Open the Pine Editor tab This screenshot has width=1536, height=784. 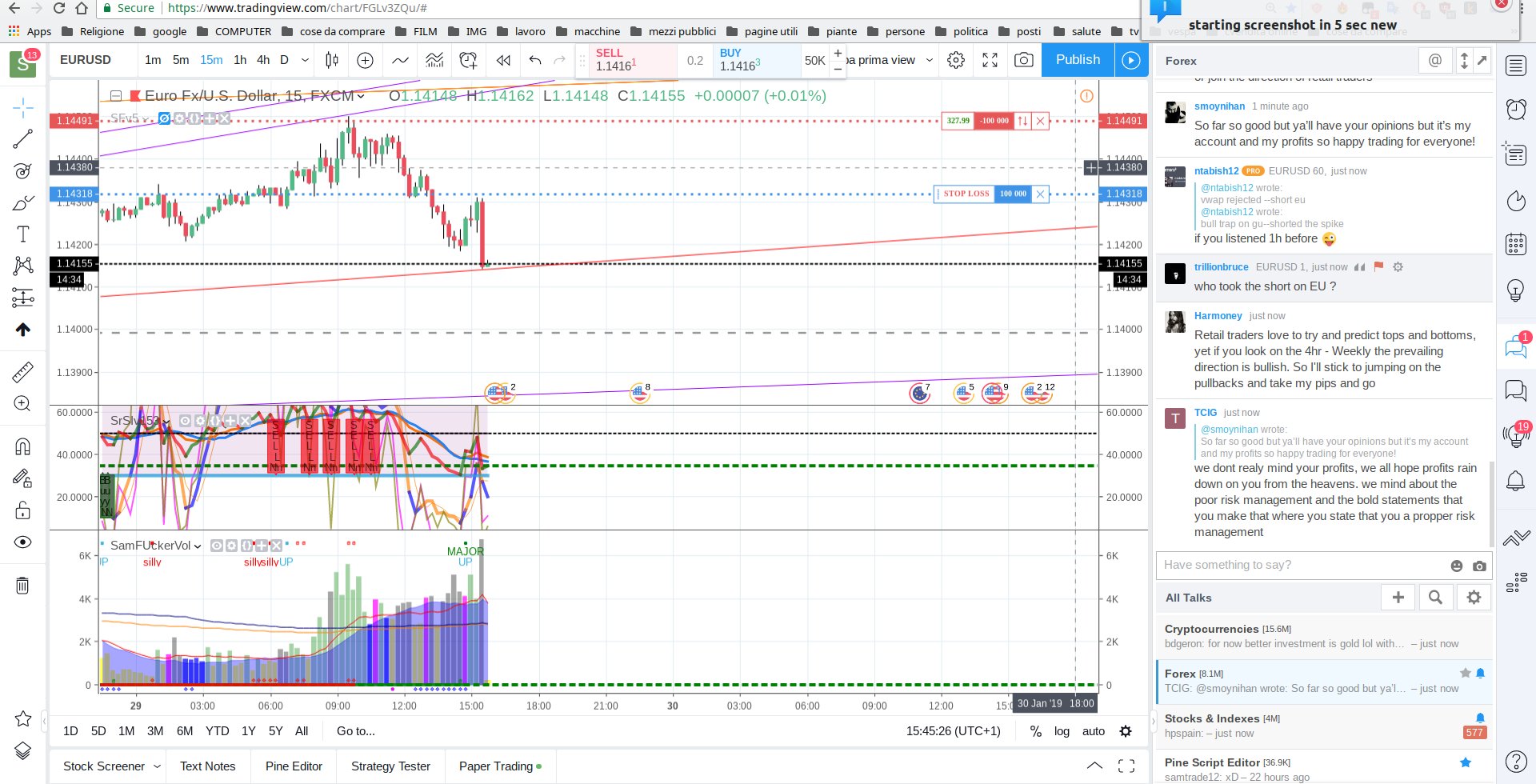[x=294, y=766]
